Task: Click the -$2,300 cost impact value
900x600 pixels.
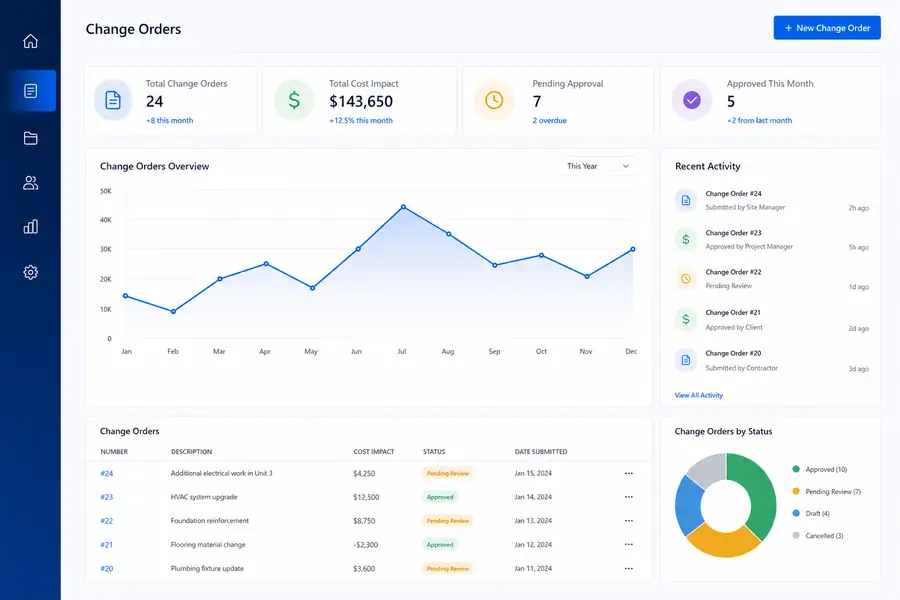Action: (x=366, y=544)
